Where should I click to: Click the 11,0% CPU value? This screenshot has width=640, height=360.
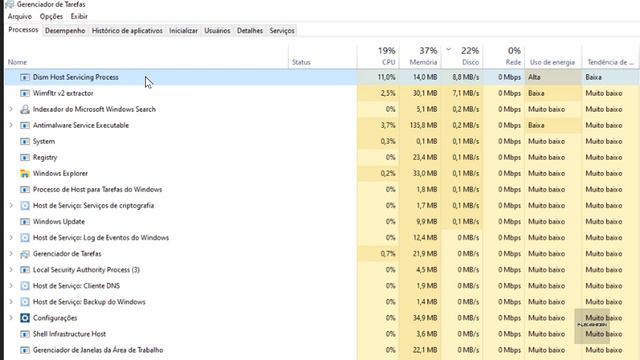[386, 77]
